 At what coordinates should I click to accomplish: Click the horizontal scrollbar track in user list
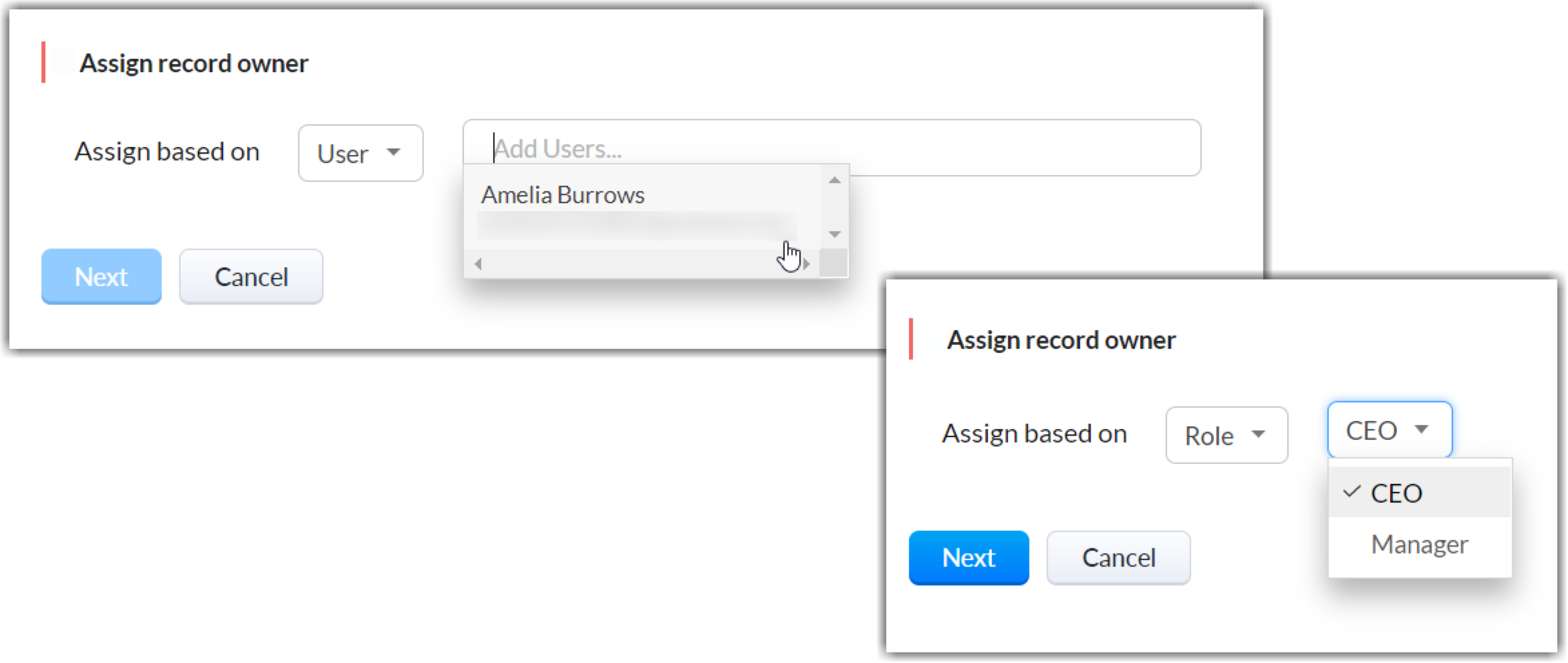point(635,264)
